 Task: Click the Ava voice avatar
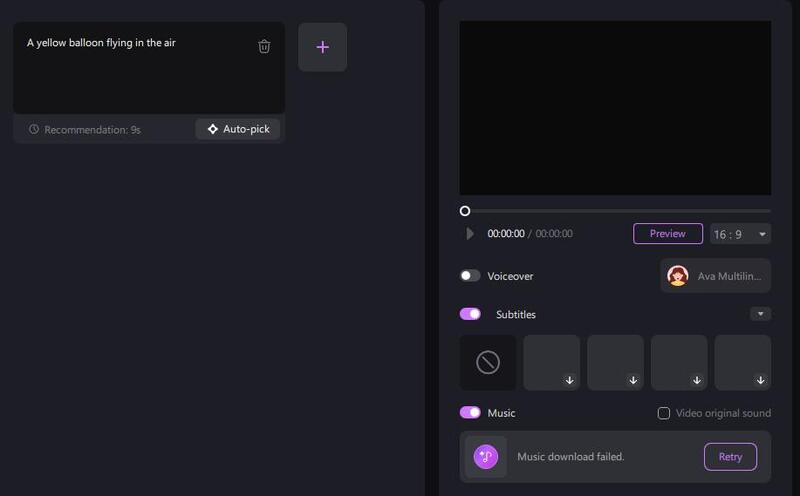pyautogui.click(x=678, y=276)
